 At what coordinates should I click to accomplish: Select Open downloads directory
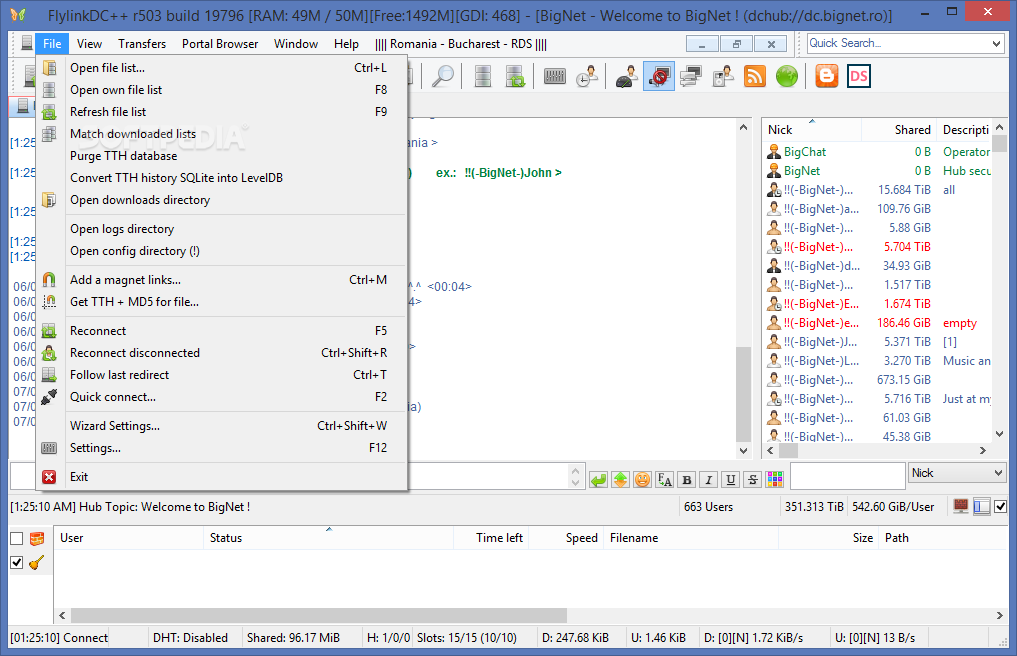click(222, 200)
